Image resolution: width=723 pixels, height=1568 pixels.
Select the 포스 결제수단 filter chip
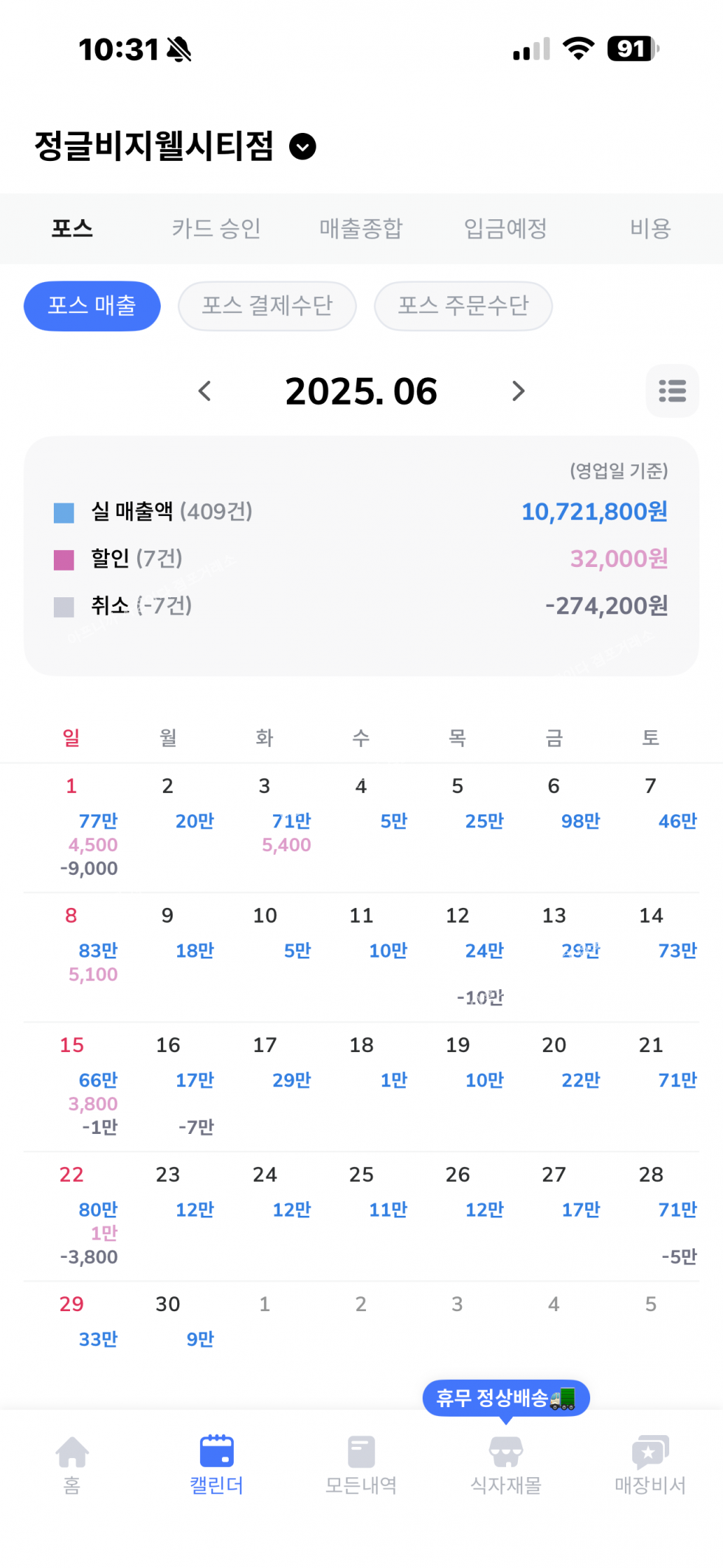click(x=267, y=306)
